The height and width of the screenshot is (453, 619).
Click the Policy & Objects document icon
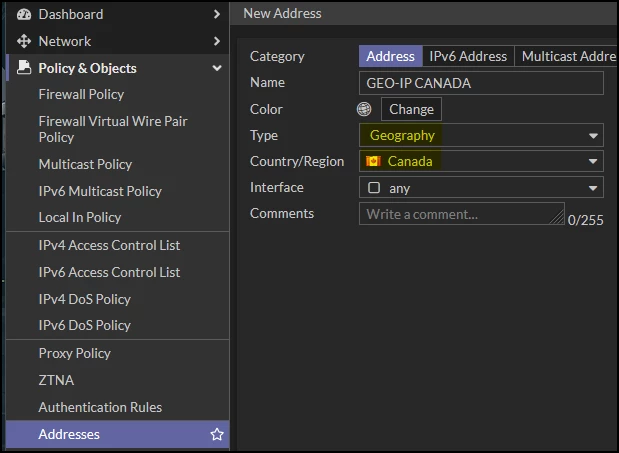pos(24,67)
